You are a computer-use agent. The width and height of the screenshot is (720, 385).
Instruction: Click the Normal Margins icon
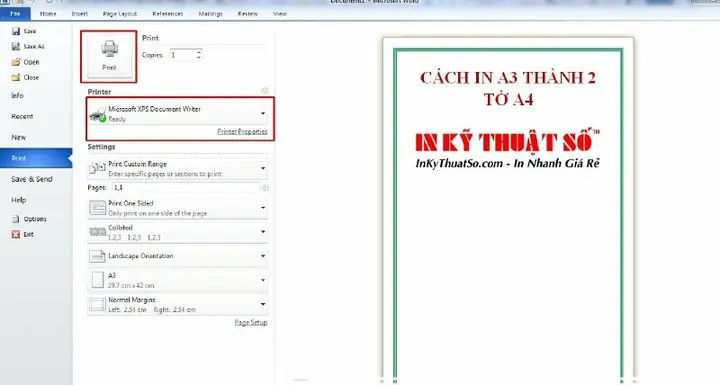pyautogui.click(x=97, y=304)
